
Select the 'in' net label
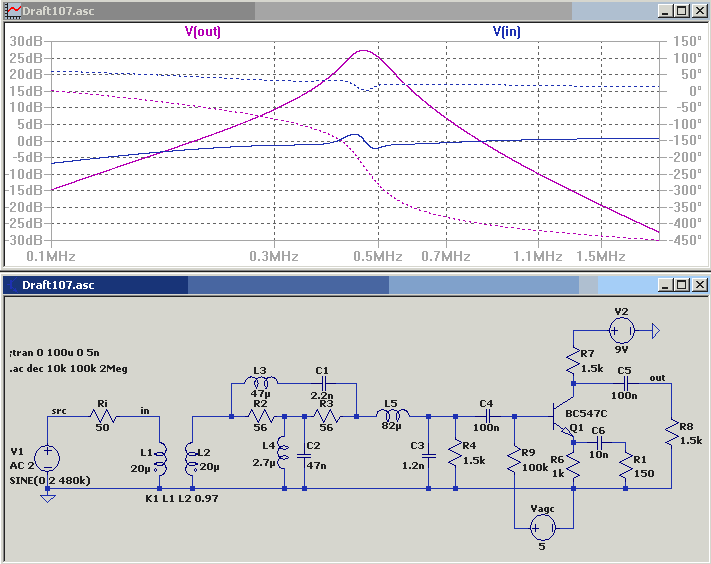pyautogui.click(x=145, y=410)
